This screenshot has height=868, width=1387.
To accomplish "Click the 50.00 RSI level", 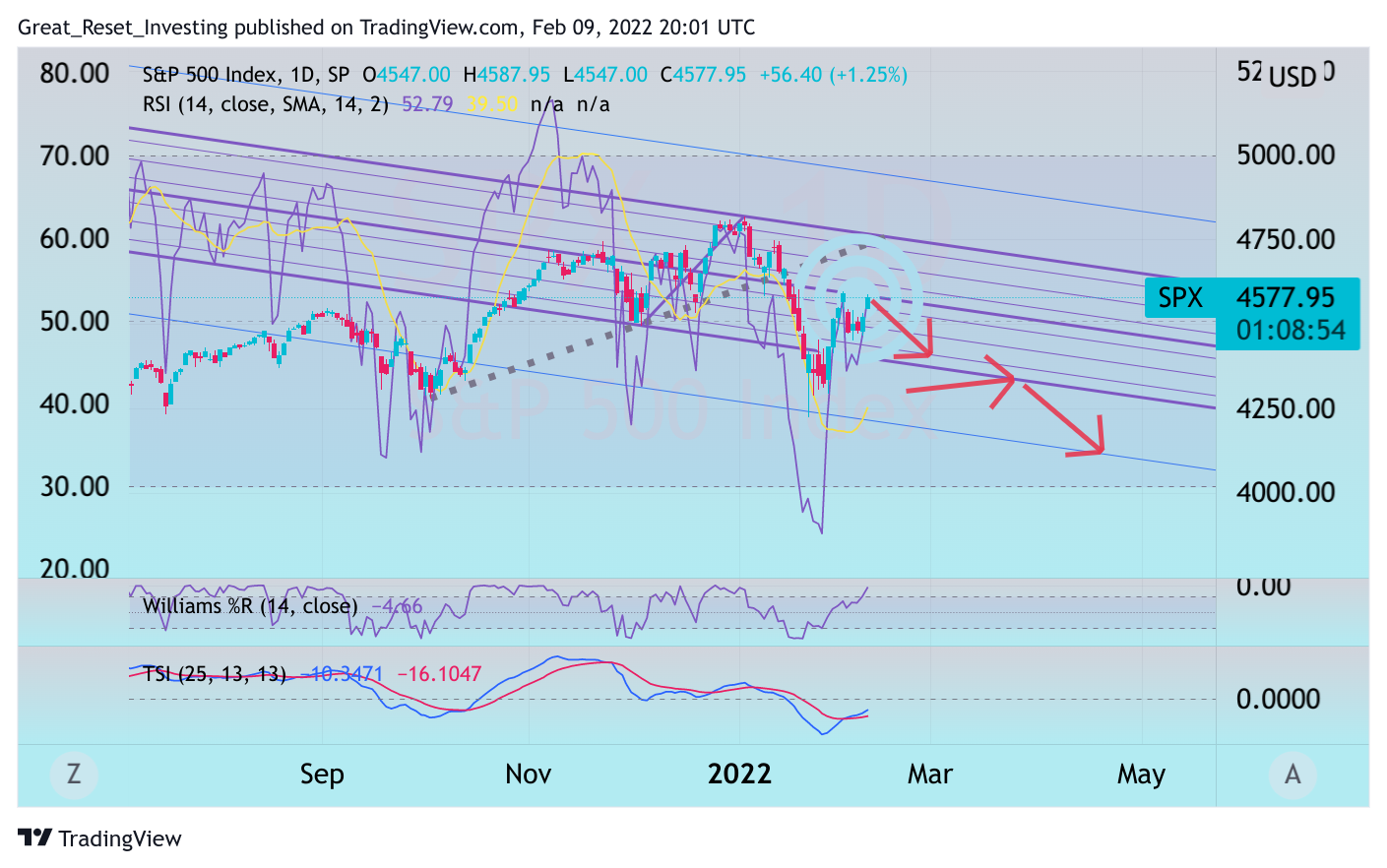I will [x=75, y=321].
